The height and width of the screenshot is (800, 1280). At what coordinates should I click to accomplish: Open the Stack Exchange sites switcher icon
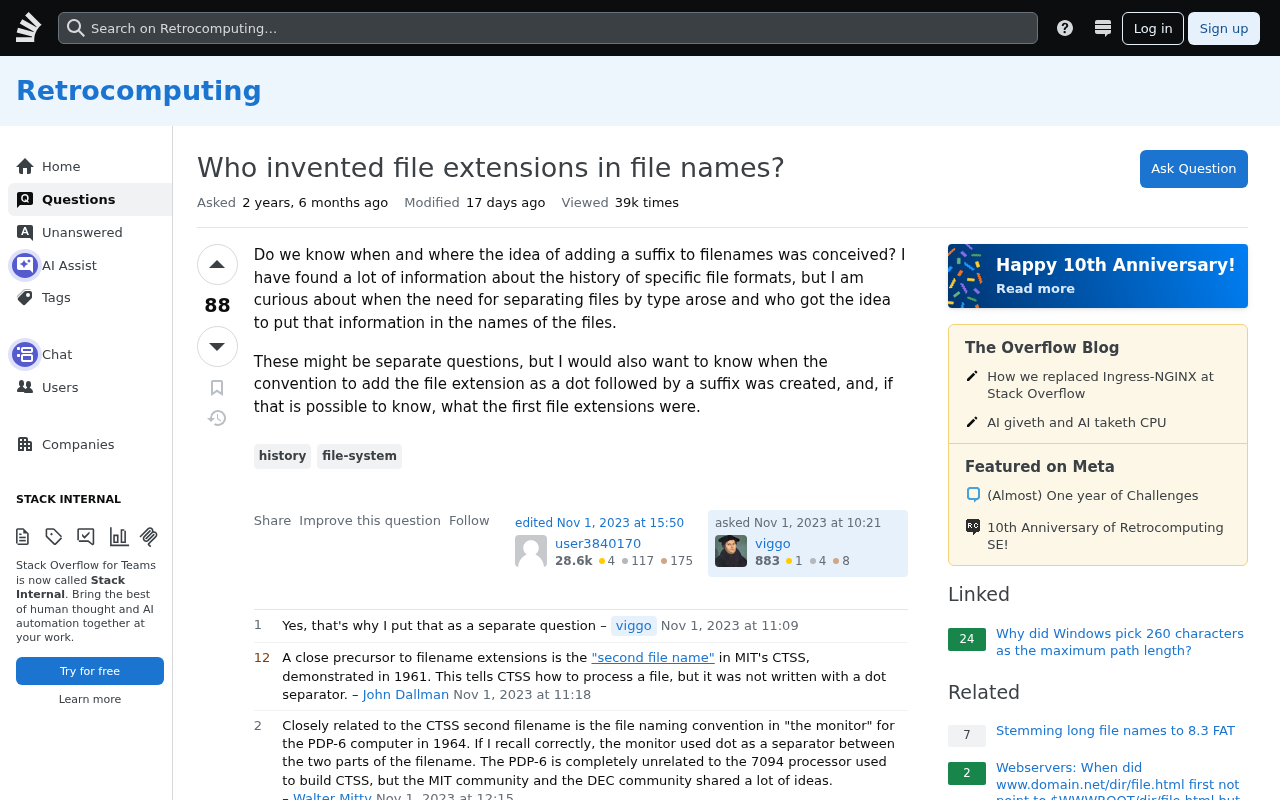1103,28
